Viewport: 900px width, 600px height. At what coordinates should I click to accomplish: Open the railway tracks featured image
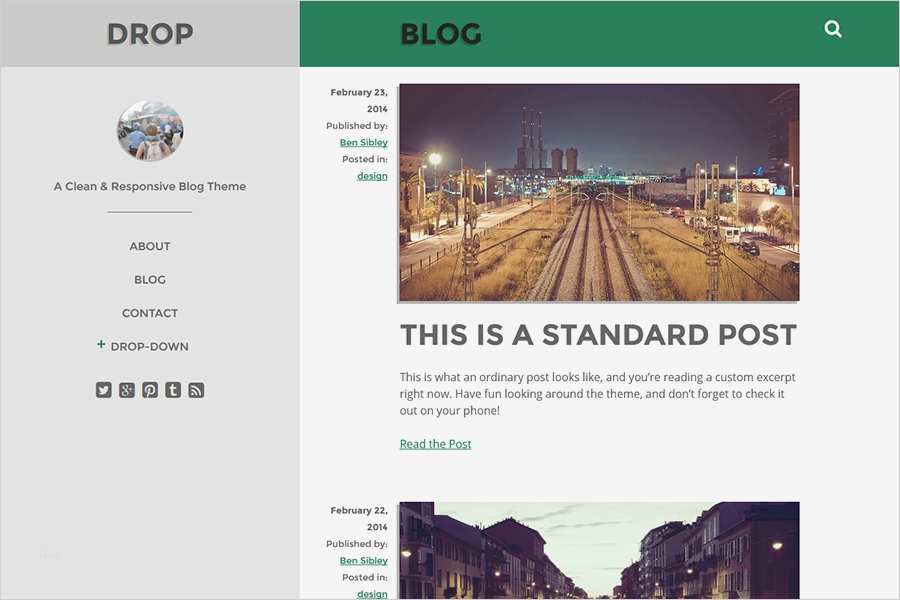click(599, 192)
